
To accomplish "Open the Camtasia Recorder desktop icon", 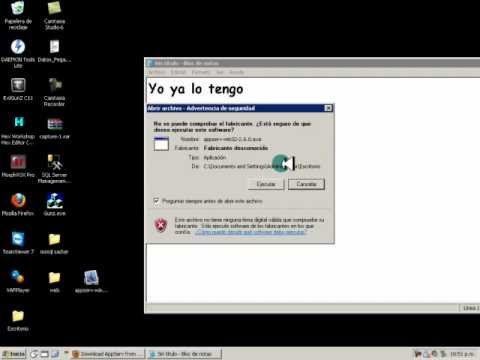I will tap(54, 92).
